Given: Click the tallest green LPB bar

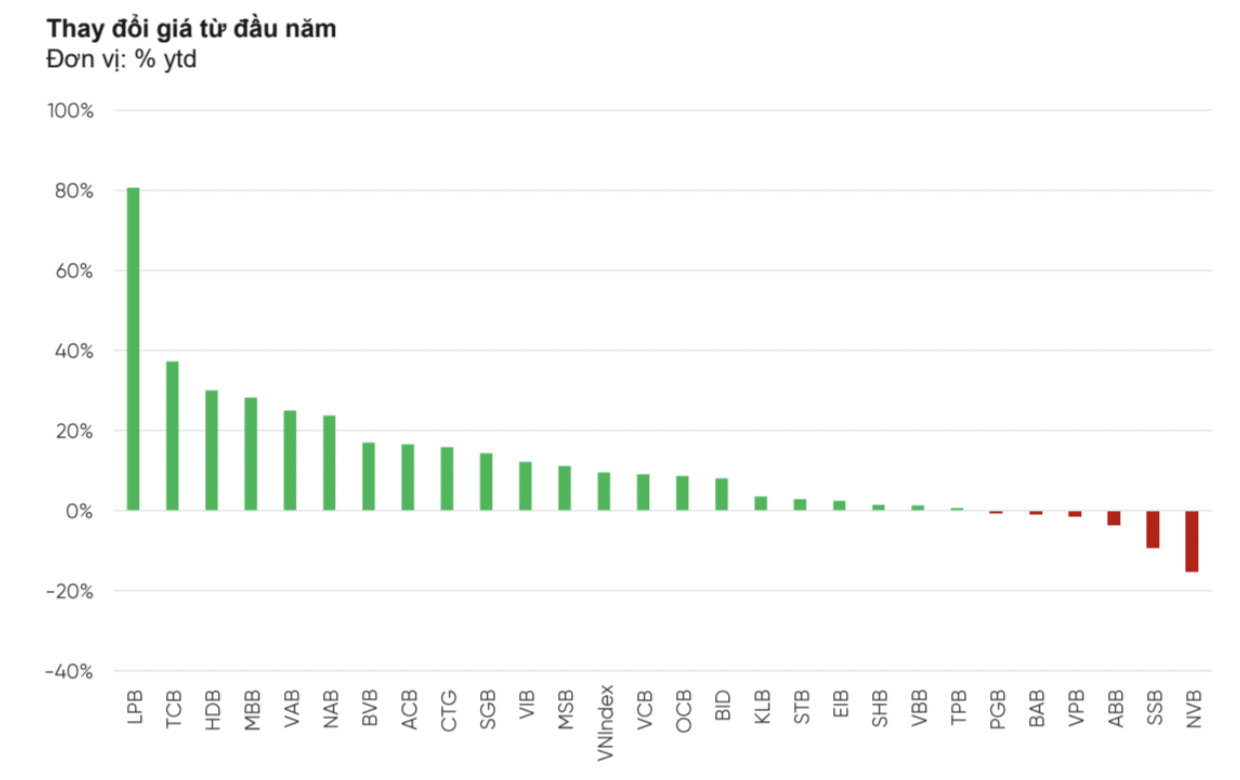Looking at the screenshot, I should coord(133,349).
